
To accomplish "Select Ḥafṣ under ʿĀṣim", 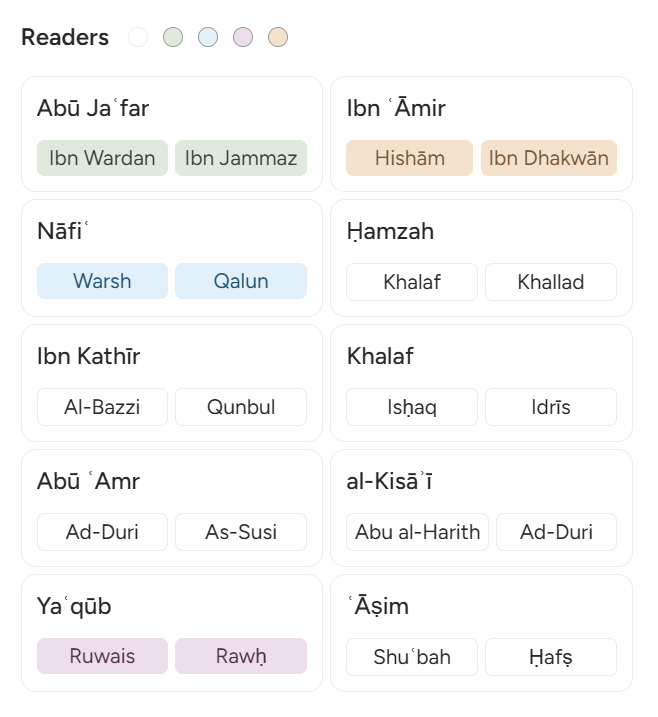I will click(x=551, y=657).
